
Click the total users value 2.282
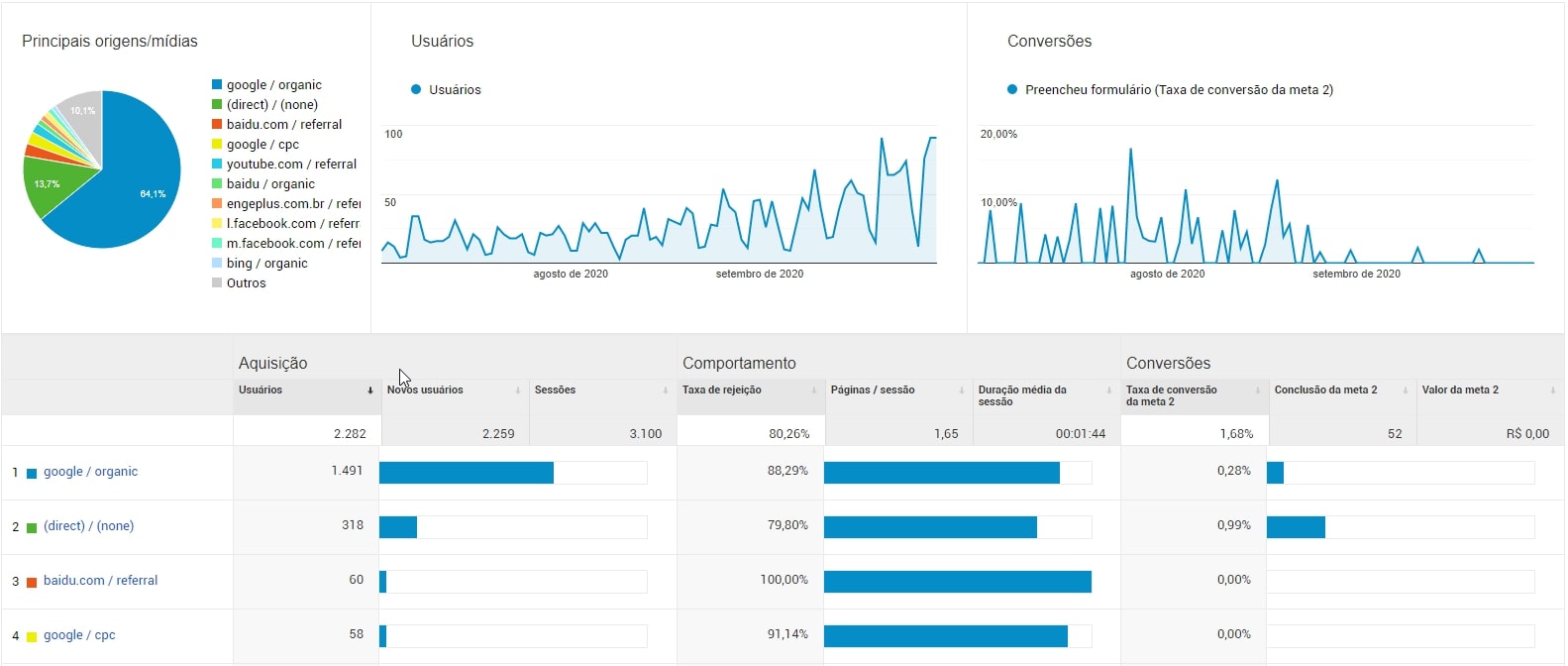click(350, 434)
